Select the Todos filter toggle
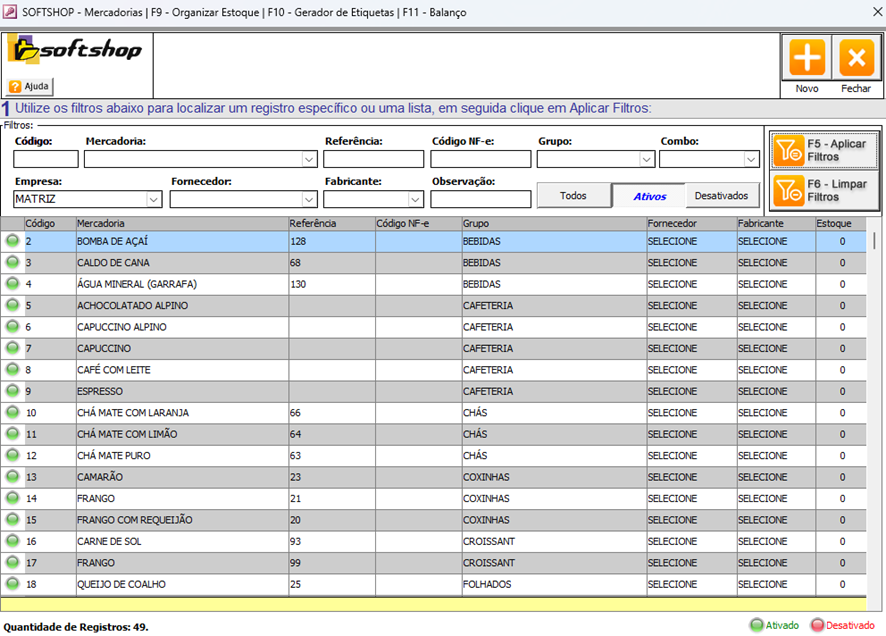Image resolution: width=886 pixels, height=636 pixels. pos(573,196)
